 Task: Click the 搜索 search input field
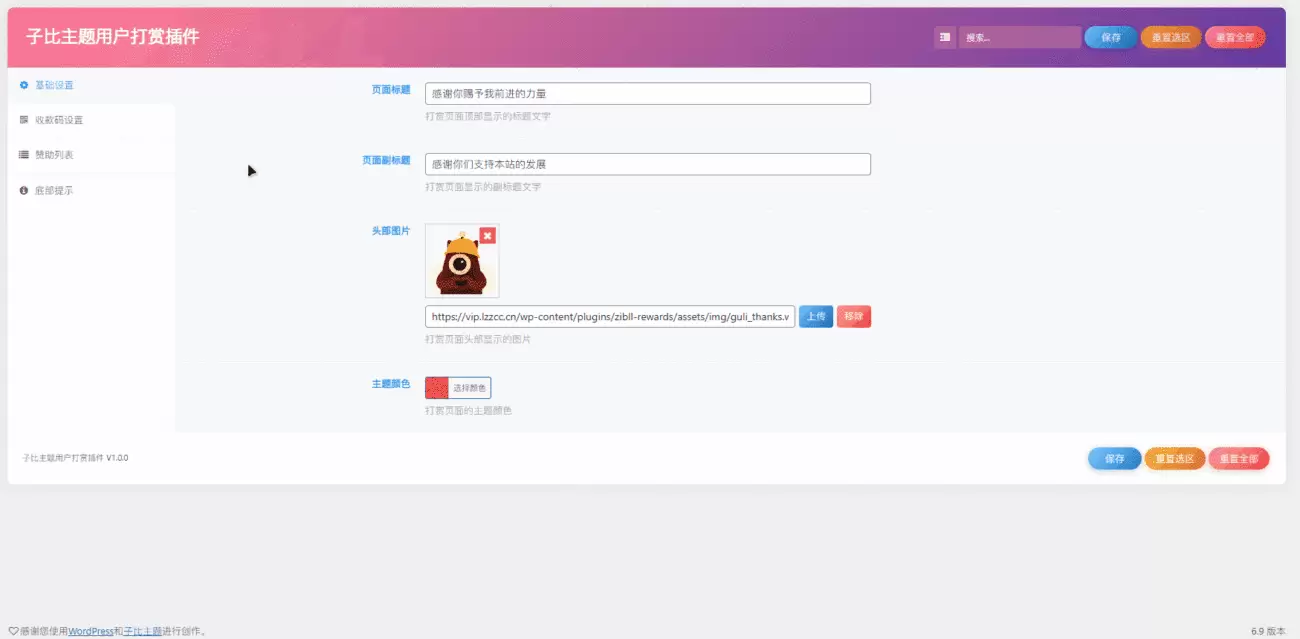click(x=1020, y=37)
